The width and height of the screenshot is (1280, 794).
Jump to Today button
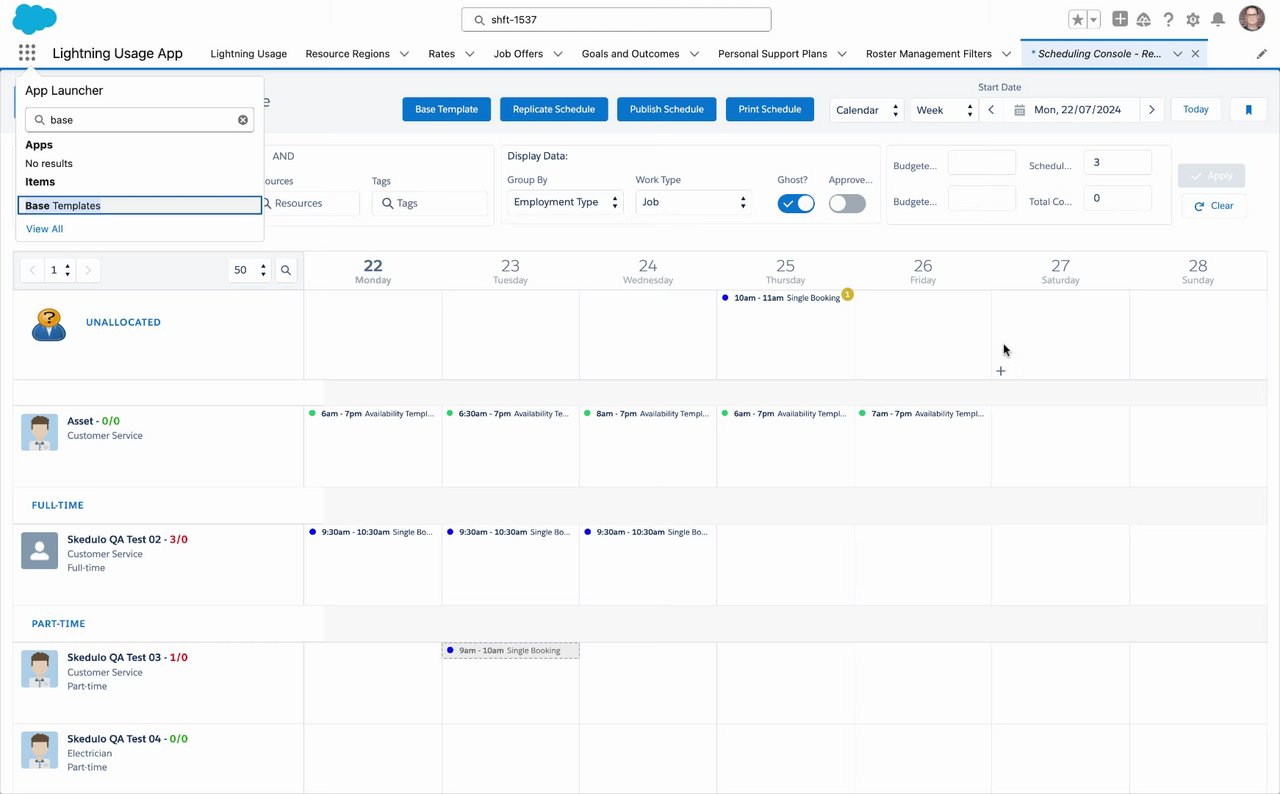pos(1196,109)
